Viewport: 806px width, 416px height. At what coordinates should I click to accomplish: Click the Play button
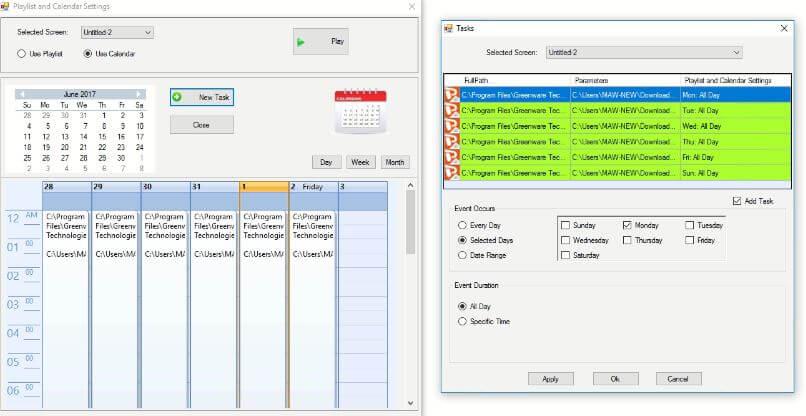pos(321,42)
